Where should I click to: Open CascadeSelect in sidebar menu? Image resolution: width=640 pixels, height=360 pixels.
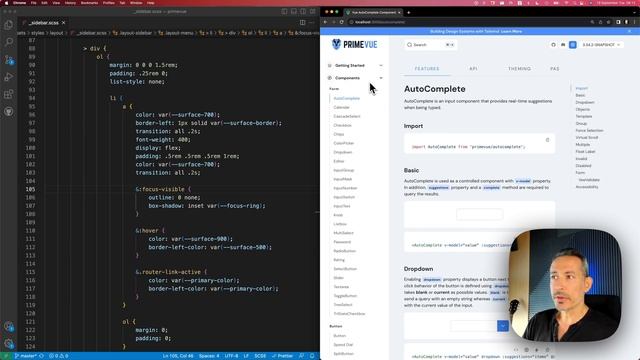tap(347, 116)
